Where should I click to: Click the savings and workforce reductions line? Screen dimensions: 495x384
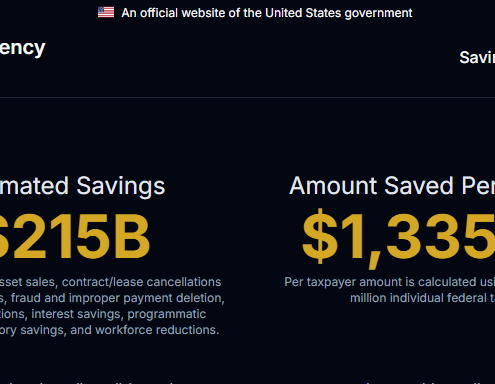pyautogui.click(x=109, y=330)
